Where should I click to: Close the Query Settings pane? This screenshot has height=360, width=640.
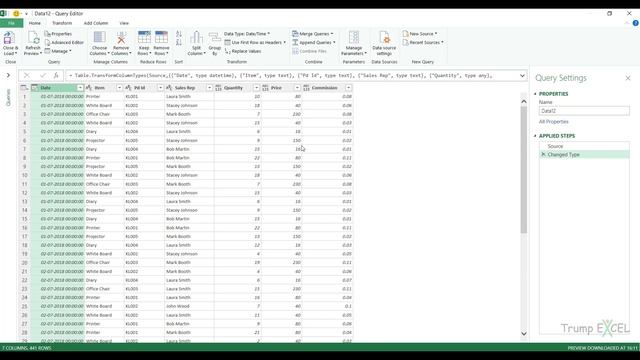tap(628, 78)
